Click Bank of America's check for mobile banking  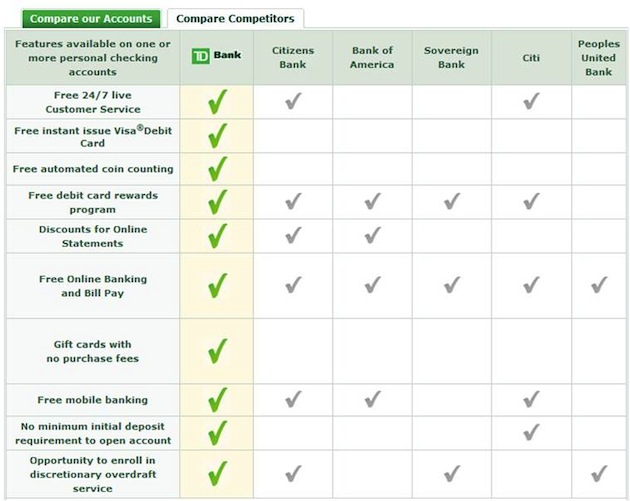tap(372, 400)
